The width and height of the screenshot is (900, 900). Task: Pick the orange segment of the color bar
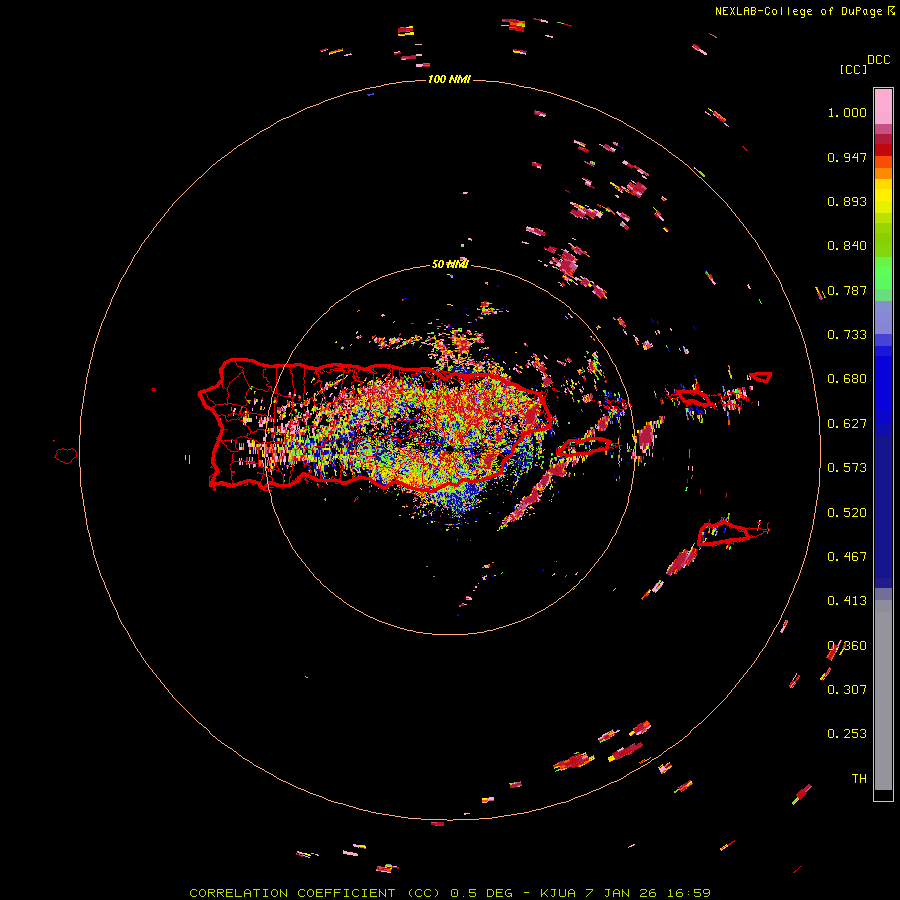click(883, 173)
